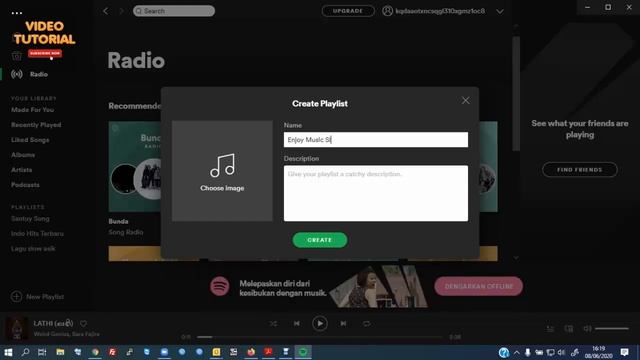The width and height of the screenshot is (640, 360).
Task: Mute with the volume speaker icon
Action: pos(587,329)
